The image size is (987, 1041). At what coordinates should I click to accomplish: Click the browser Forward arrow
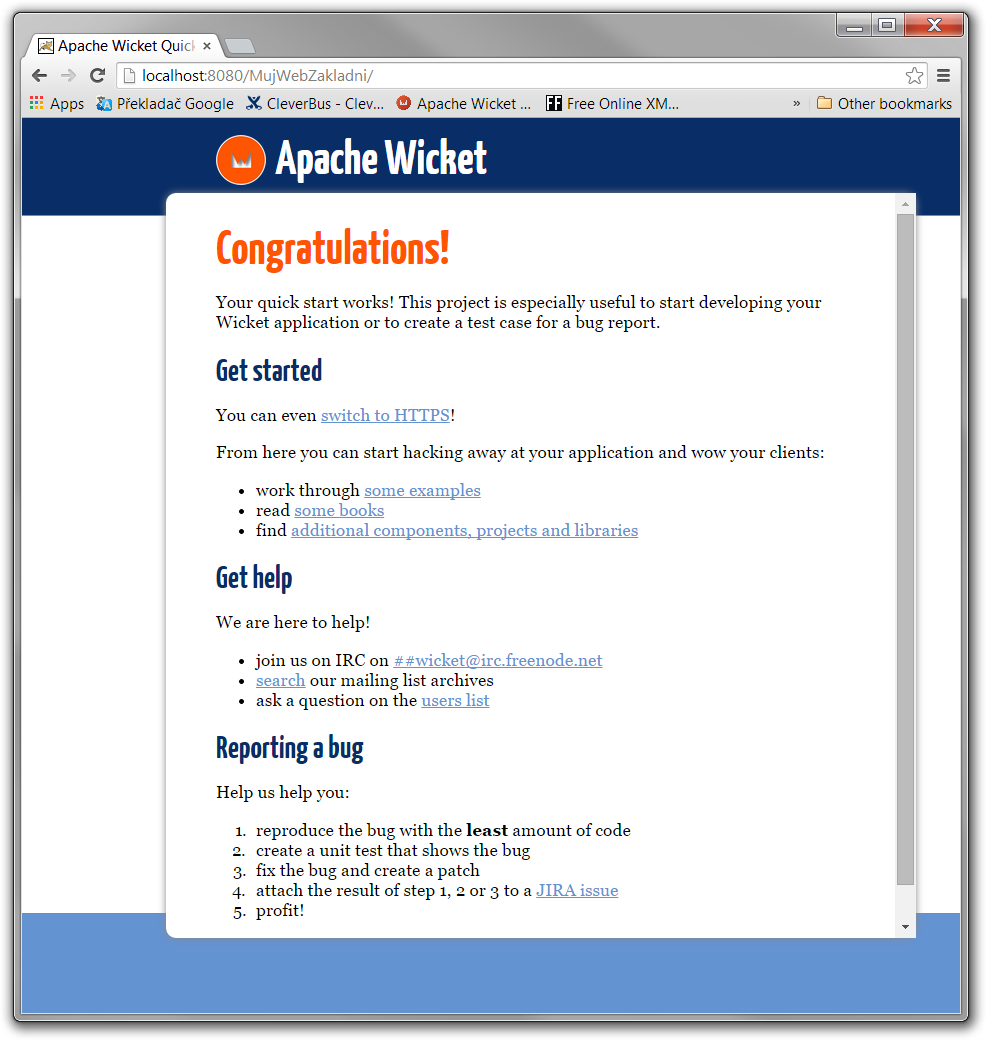68,76
